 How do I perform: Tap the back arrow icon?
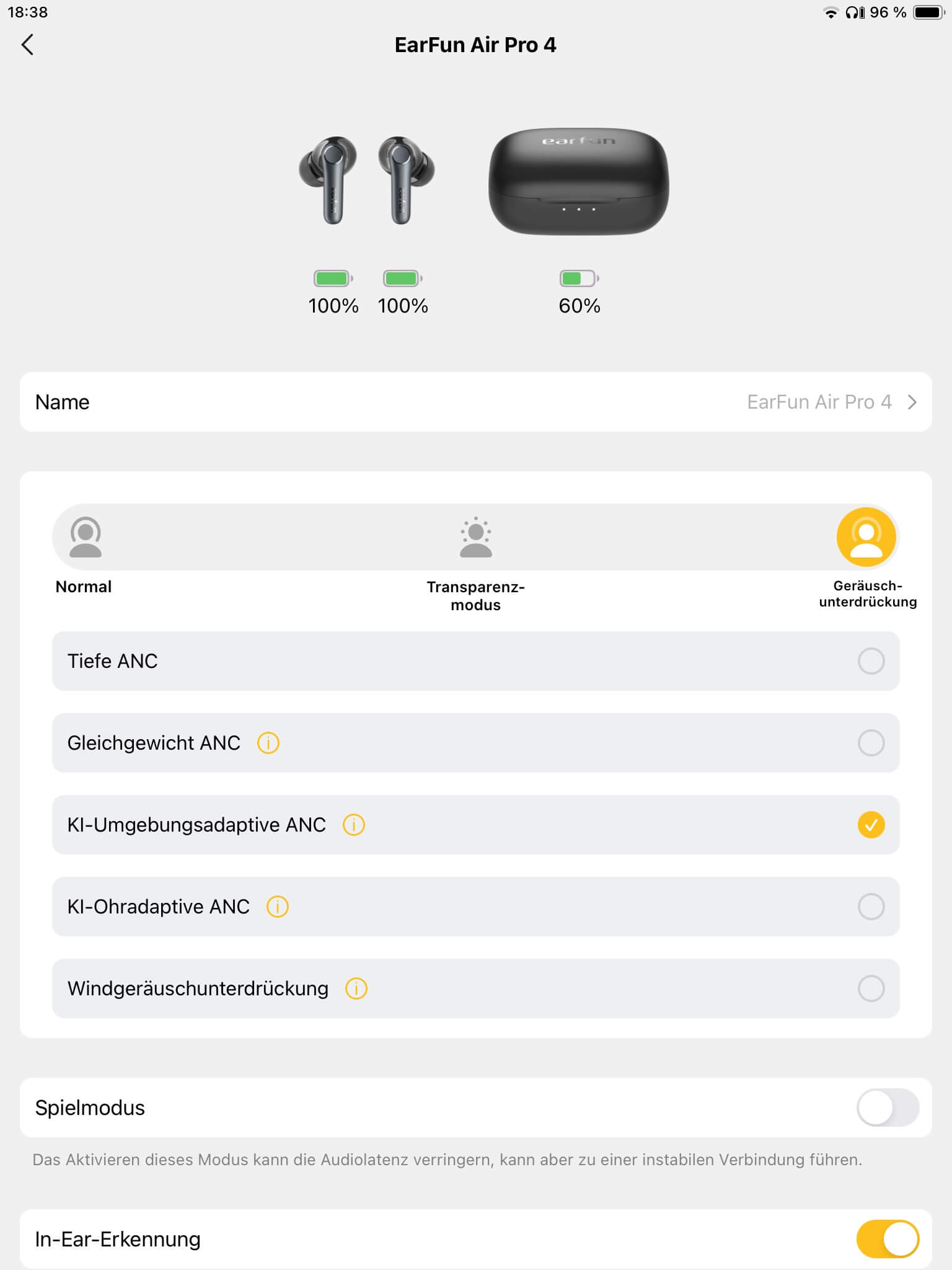click(x=27, y=45)
